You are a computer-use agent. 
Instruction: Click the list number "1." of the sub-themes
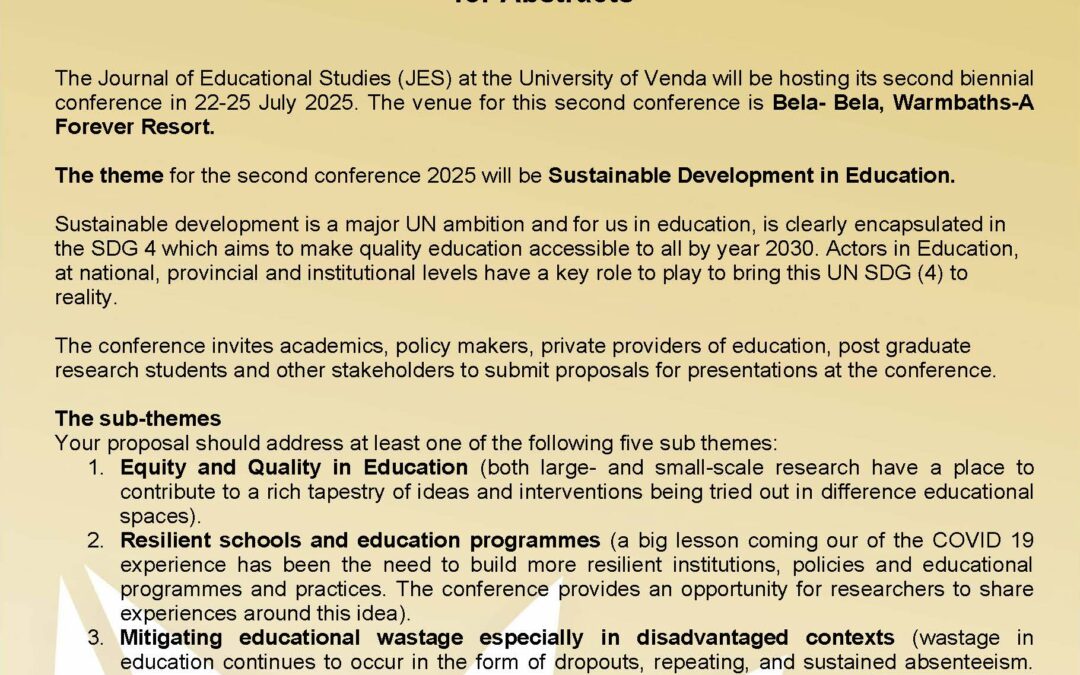pos(96,467)
